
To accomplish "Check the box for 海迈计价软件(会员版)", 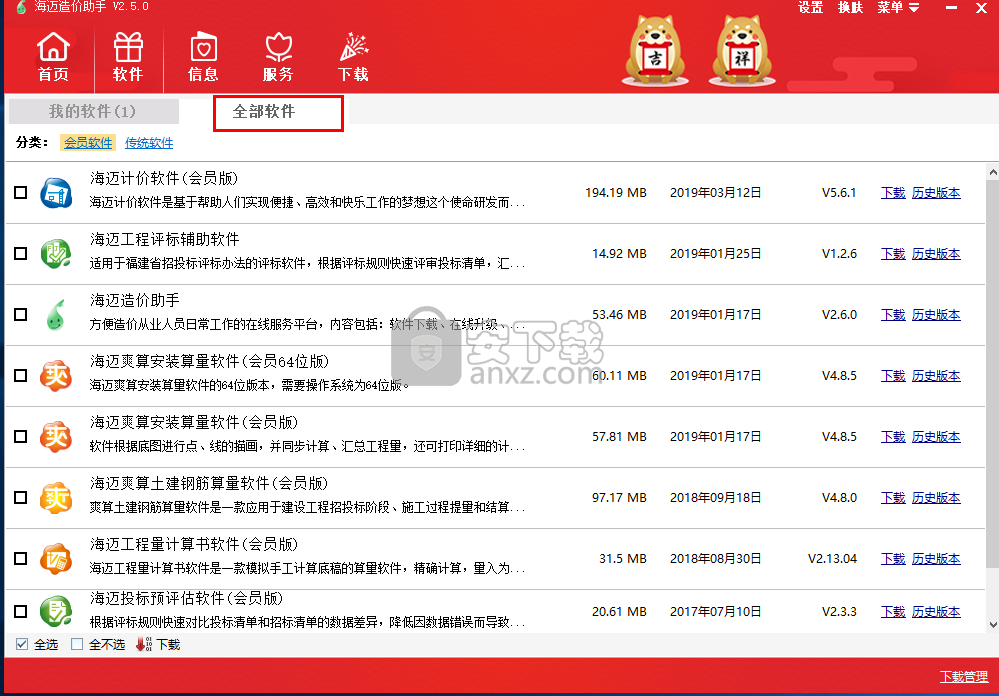I will coord(21,192).
